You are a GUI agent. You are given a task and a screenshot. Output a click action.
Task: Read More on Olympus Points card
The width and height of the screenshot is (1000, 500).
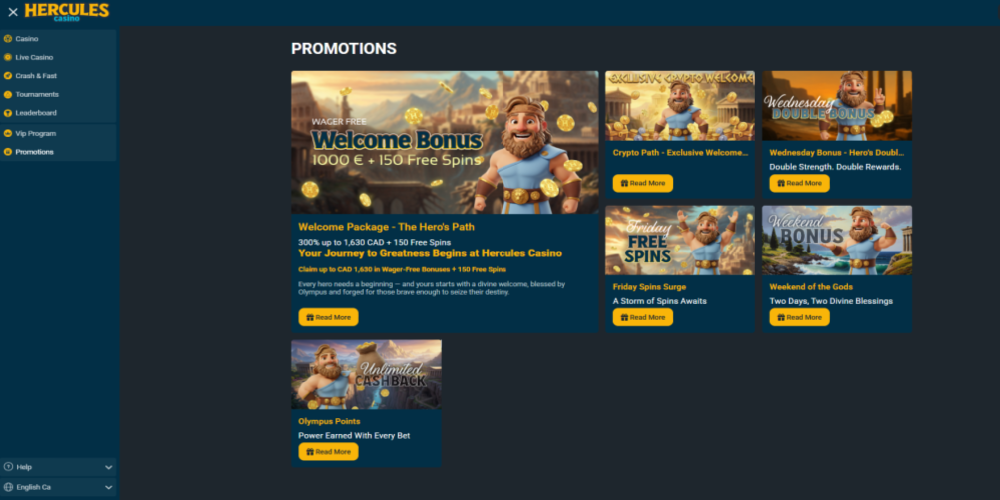pos(328,452)
